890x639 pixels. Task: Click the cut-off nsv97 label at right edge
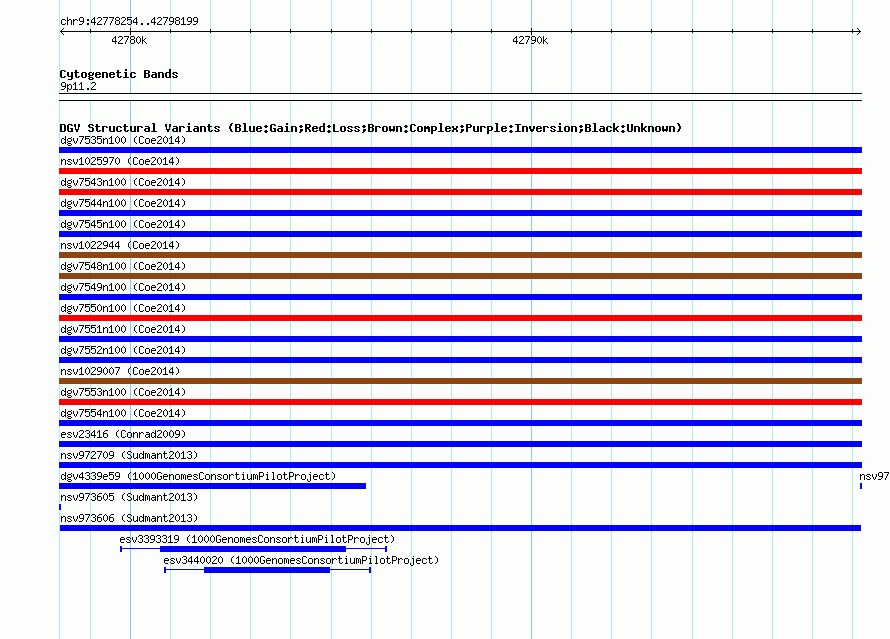(x=874, y=476)
